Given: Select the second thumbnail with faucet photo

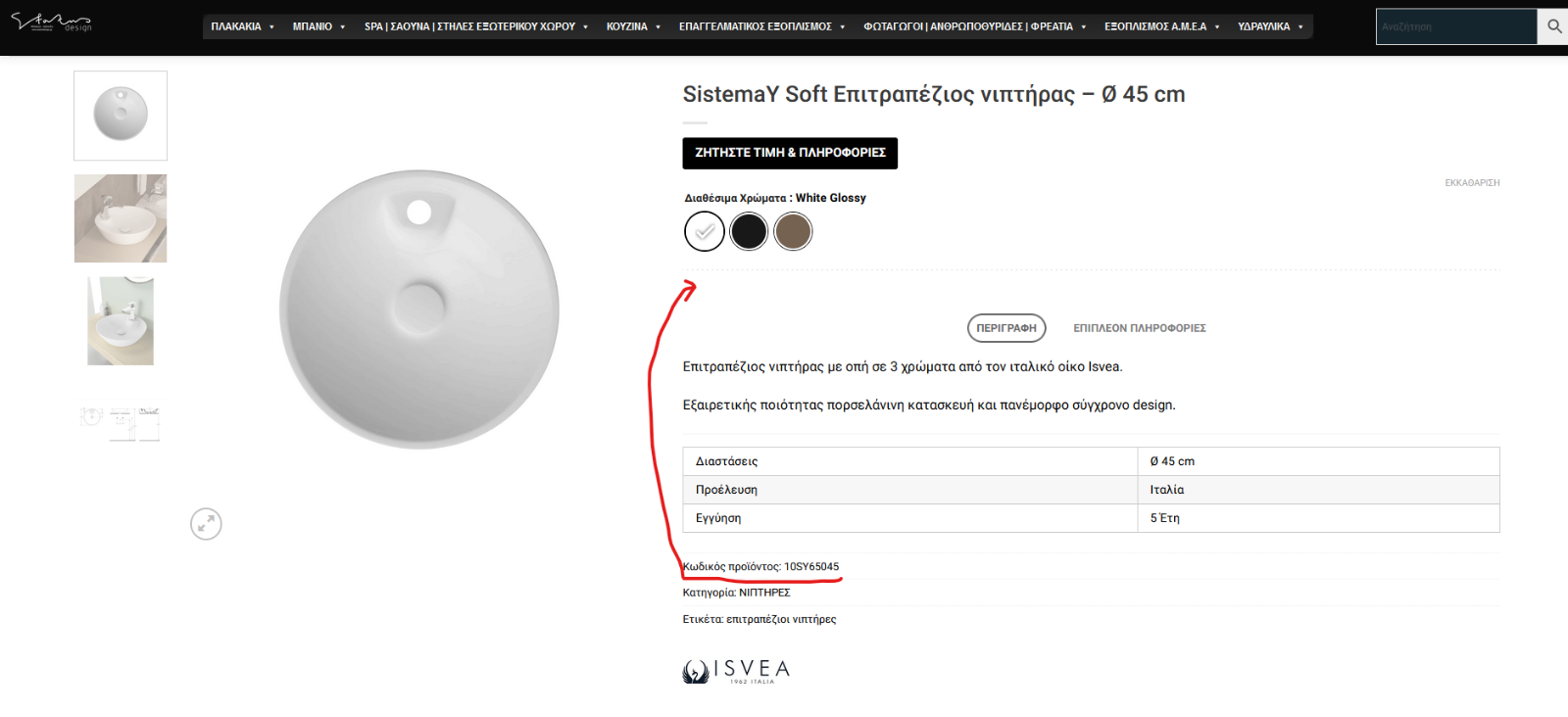Looking at the screenshot, I should tap(121, 218).
